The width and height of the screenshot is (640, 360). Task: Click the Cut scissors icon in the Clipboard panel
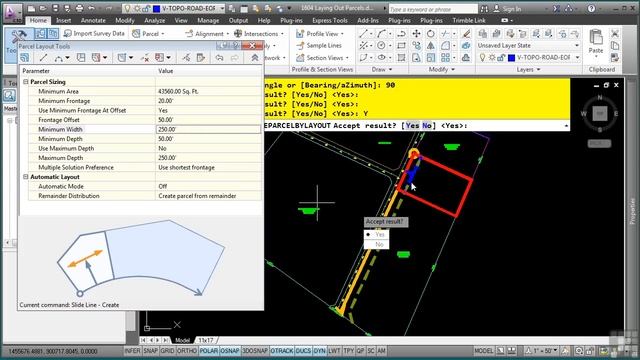coord(615,34)
